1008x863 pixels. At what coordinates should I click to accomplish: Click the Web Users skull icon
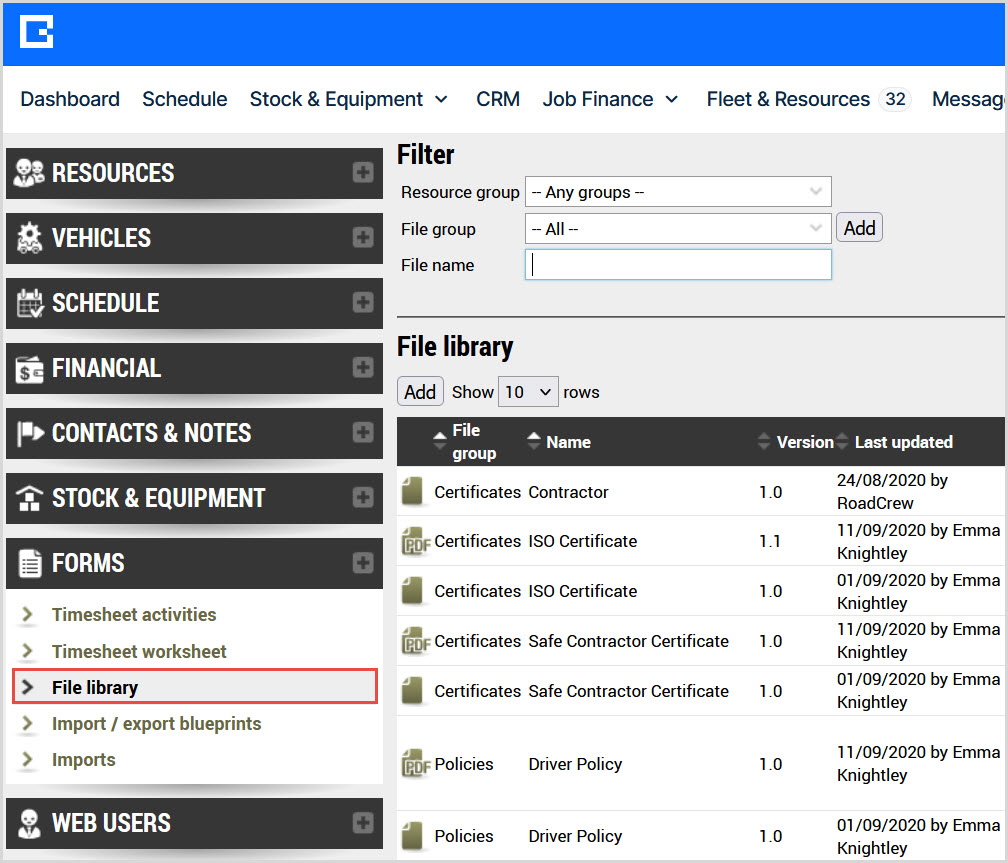tap(30, 823)
